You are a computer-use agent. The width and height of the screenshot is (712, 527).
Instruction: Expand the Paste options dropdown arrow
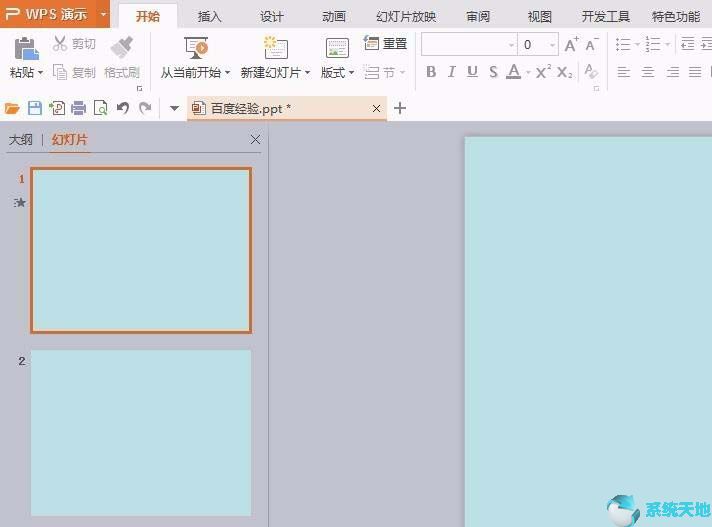point(40,72)
